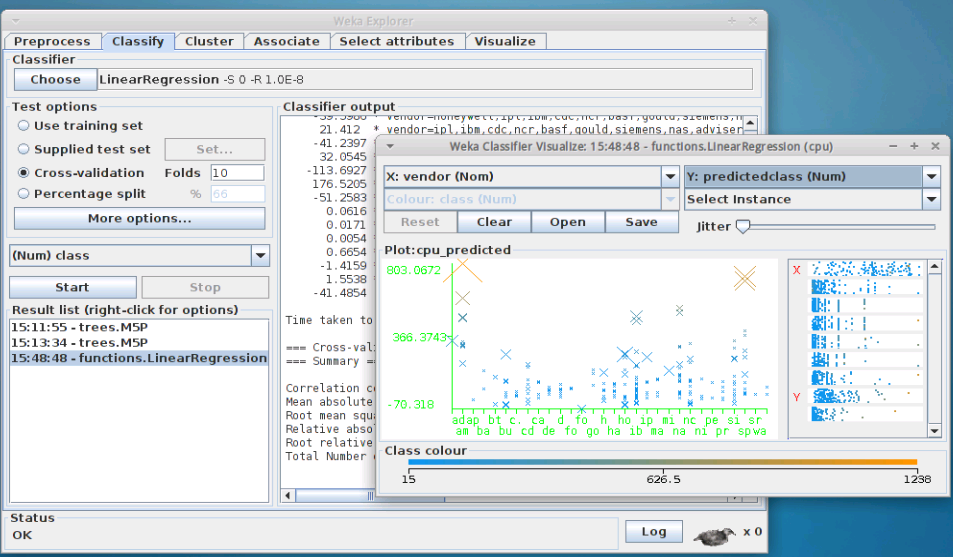Switch to the Associate tab
953x557 pixels.
click(286, 41)
